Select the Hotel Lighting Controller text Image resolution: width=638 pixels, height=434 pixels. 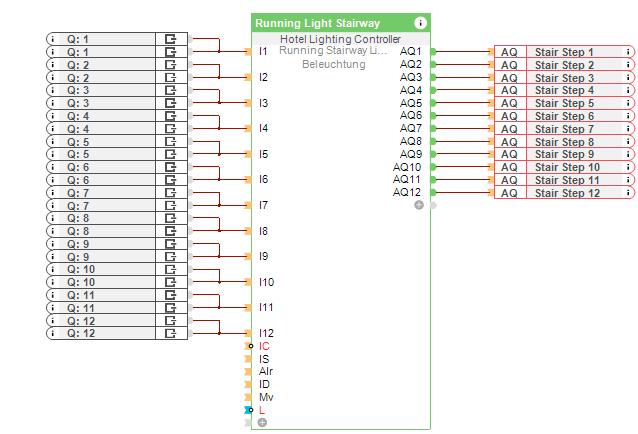click(340, 39)
